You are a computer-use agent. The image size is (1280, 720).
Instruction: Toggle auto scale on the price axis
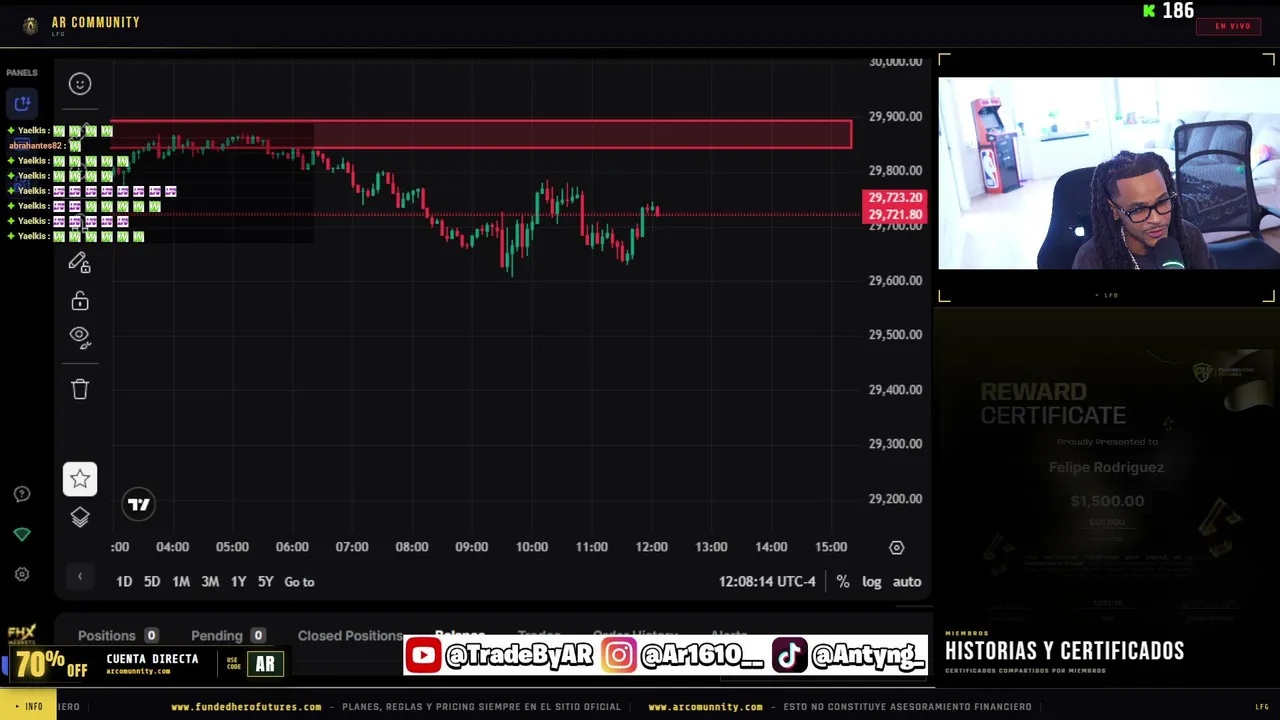tap(907, 582)
